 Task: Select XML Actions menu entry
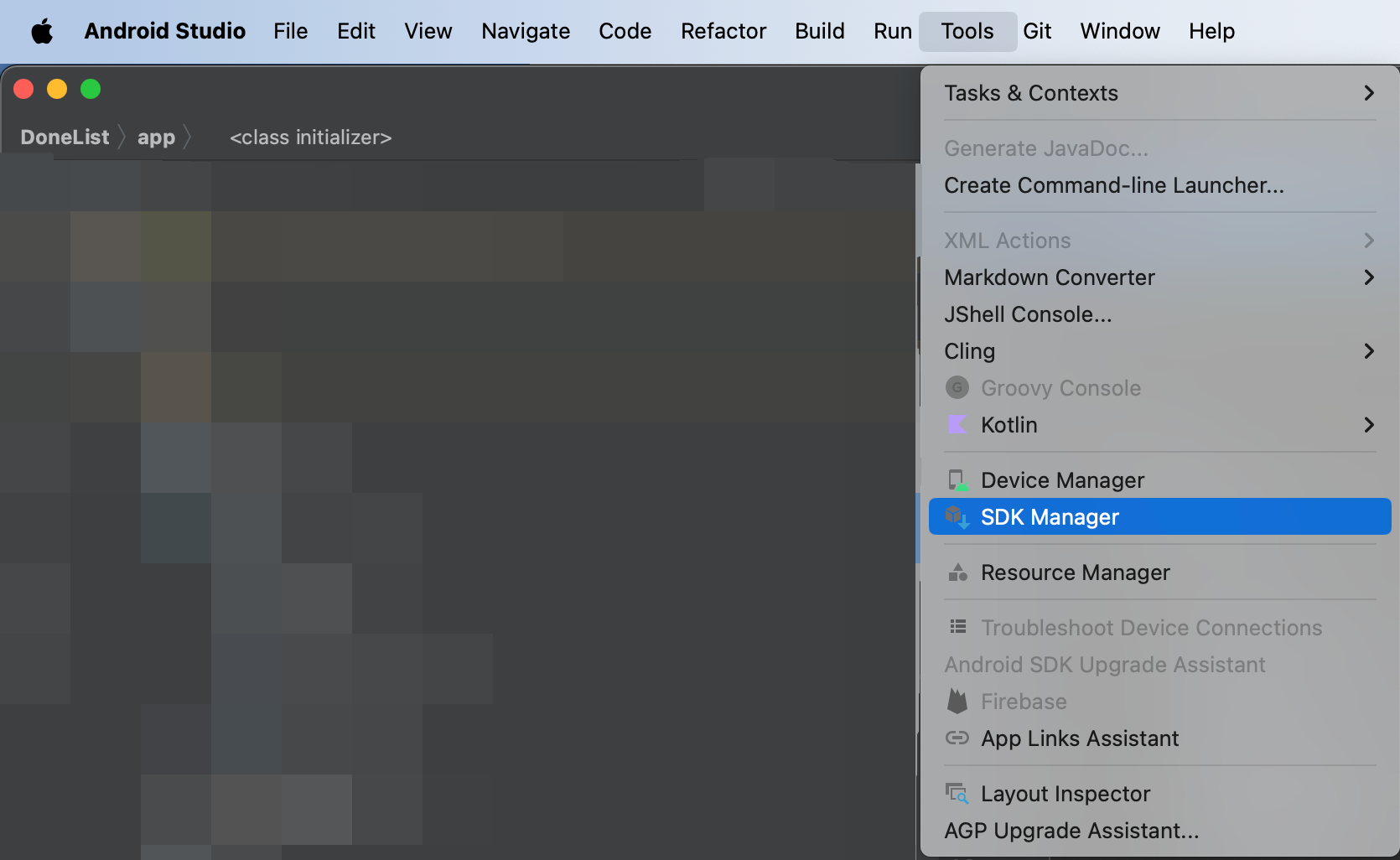[1160, 241]
